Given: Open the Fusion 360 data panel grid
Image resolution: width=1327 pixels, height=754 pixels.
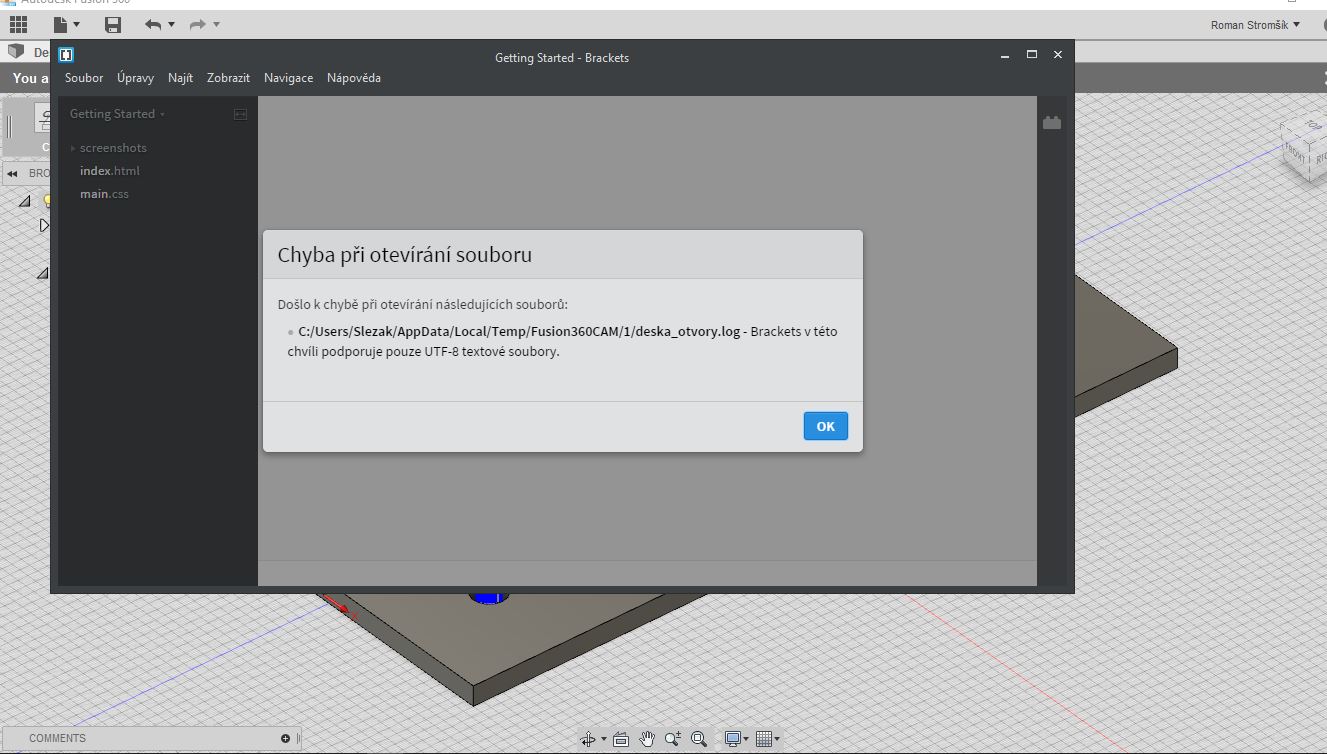Looking at the screenshot, I should pyautogui.click(x=18, y=24).
